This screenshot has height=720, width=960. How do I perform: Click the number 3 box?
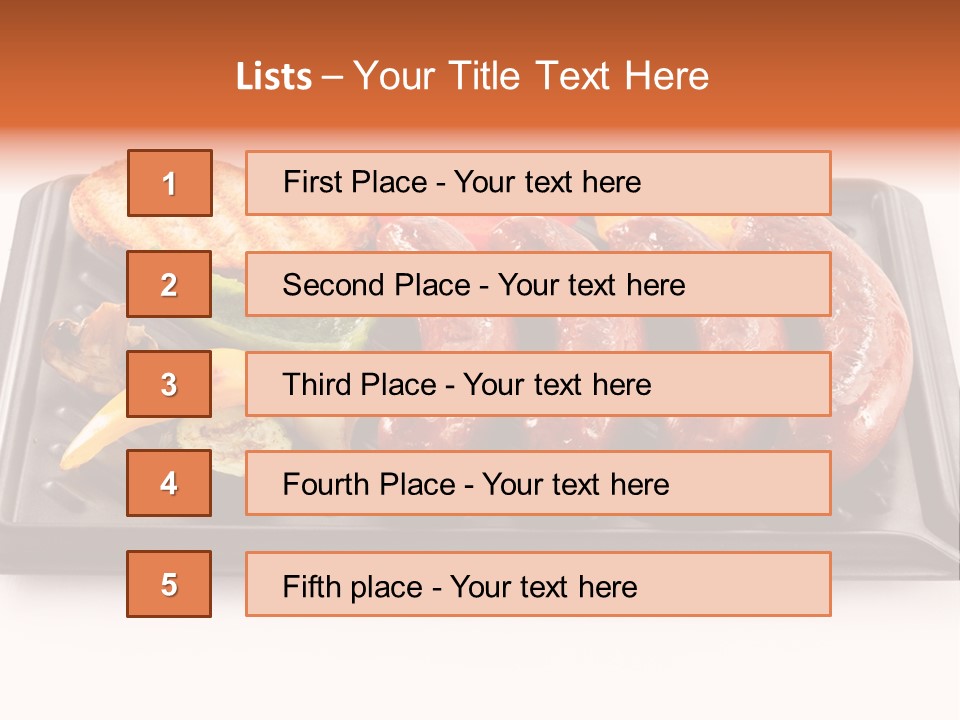[x=170, y=384]
